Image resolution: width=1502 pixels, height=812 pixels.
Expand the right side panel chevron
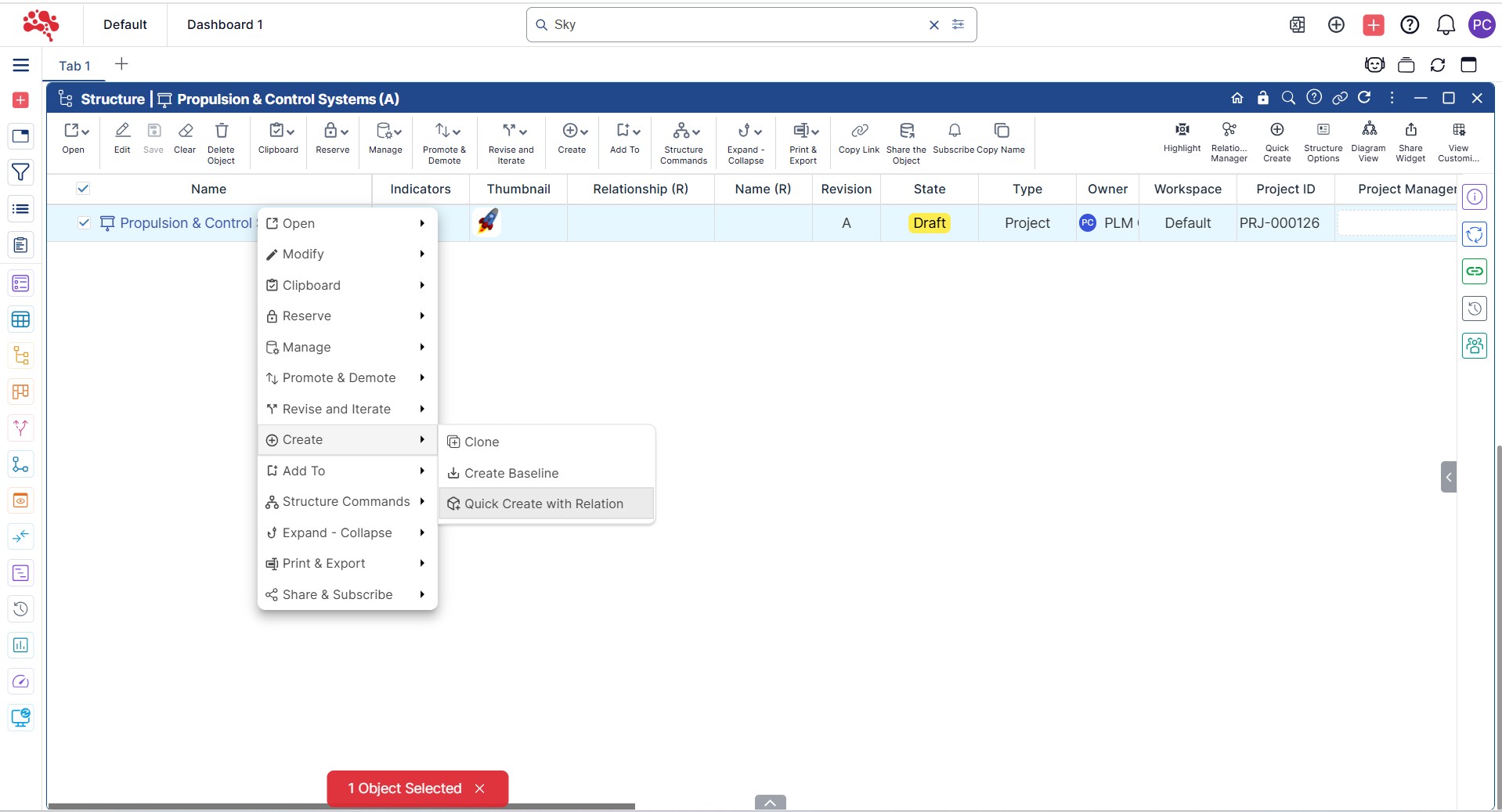(1448, 477)
